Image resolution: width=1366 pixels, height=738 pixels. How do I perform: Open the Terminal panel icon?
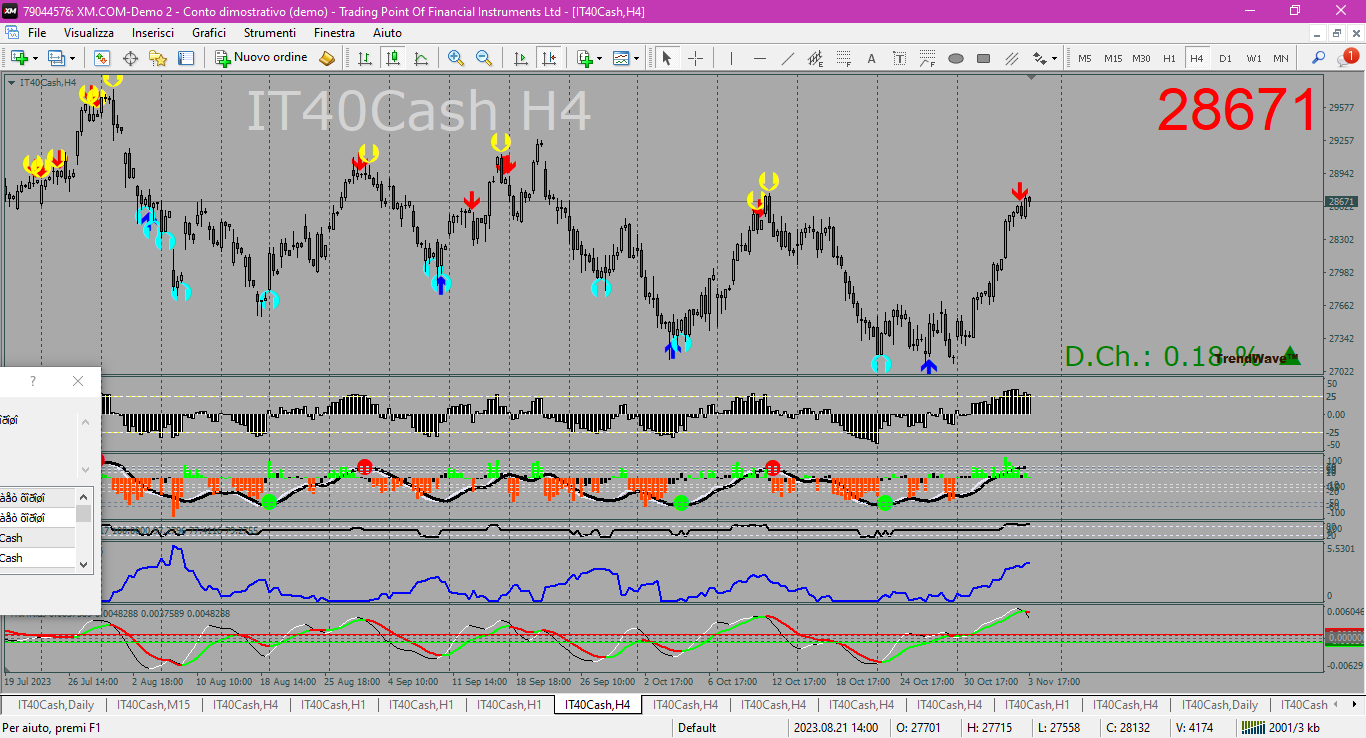(186, 58)
